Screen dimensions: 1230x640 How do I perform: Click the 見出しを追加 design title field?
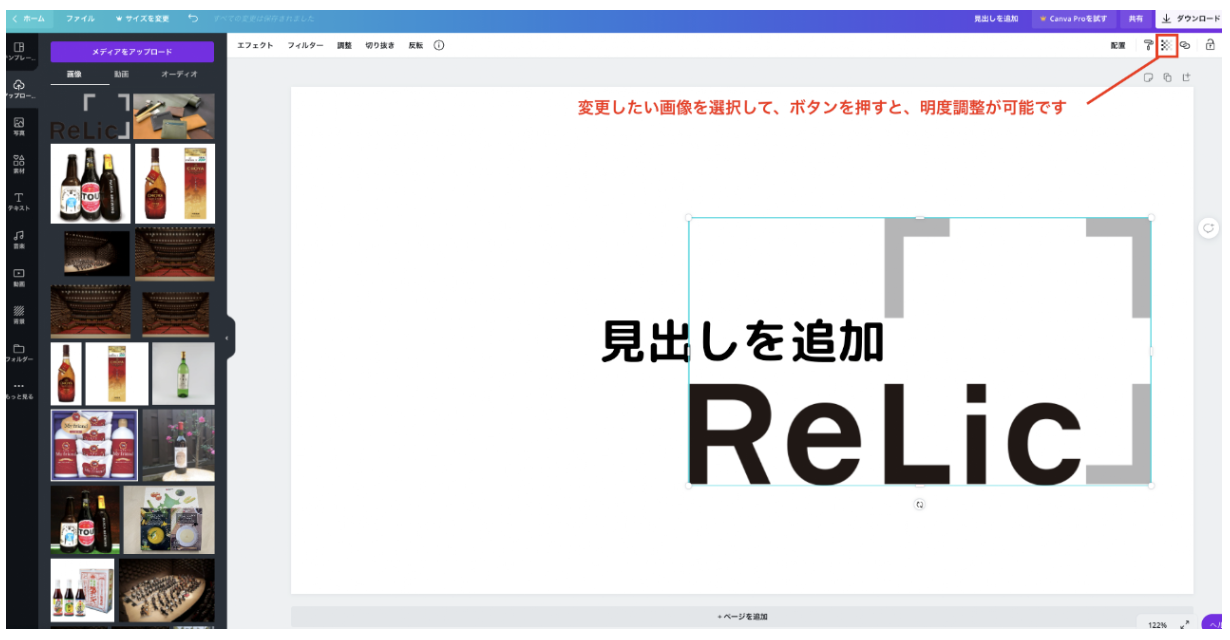pos(996,19)
